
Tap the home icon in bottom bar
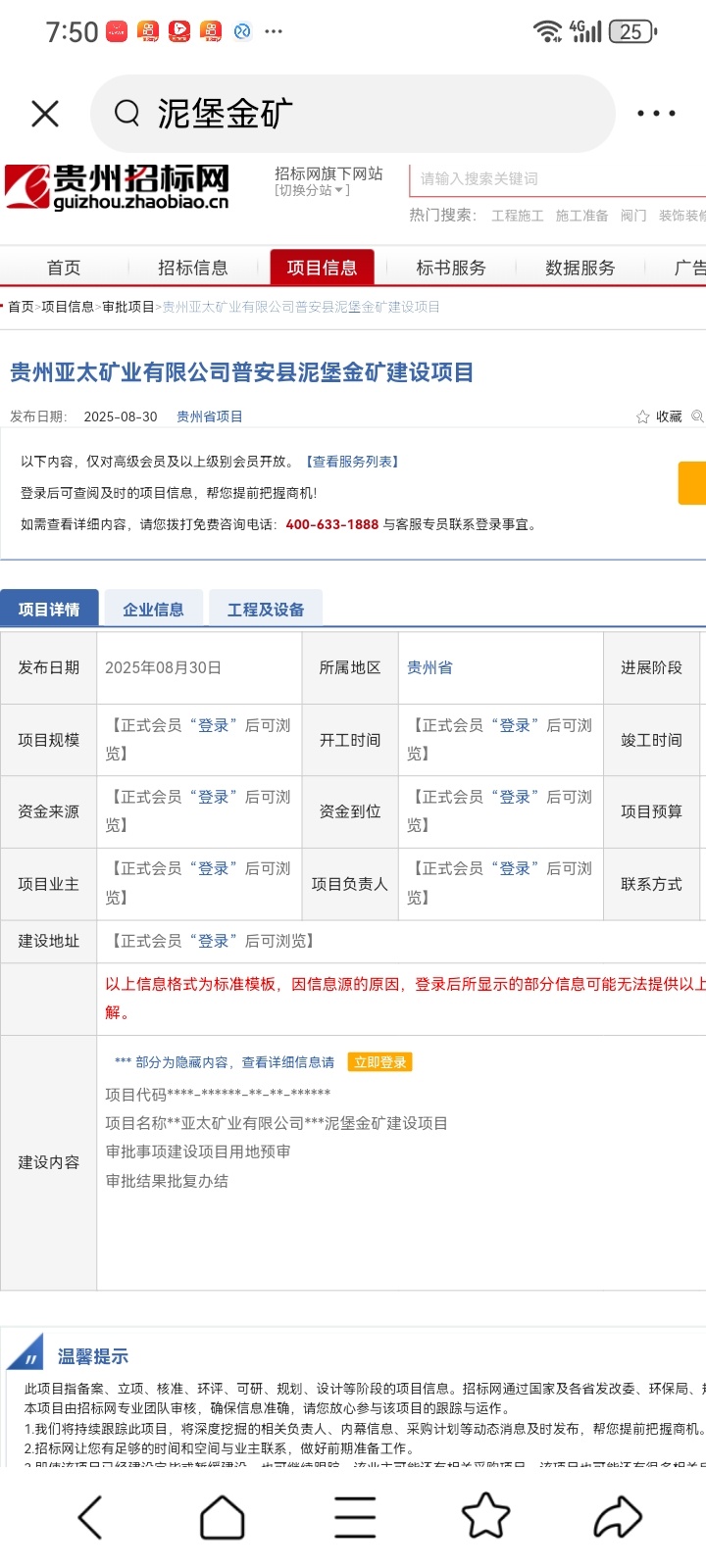click(x=223, y=1517)
